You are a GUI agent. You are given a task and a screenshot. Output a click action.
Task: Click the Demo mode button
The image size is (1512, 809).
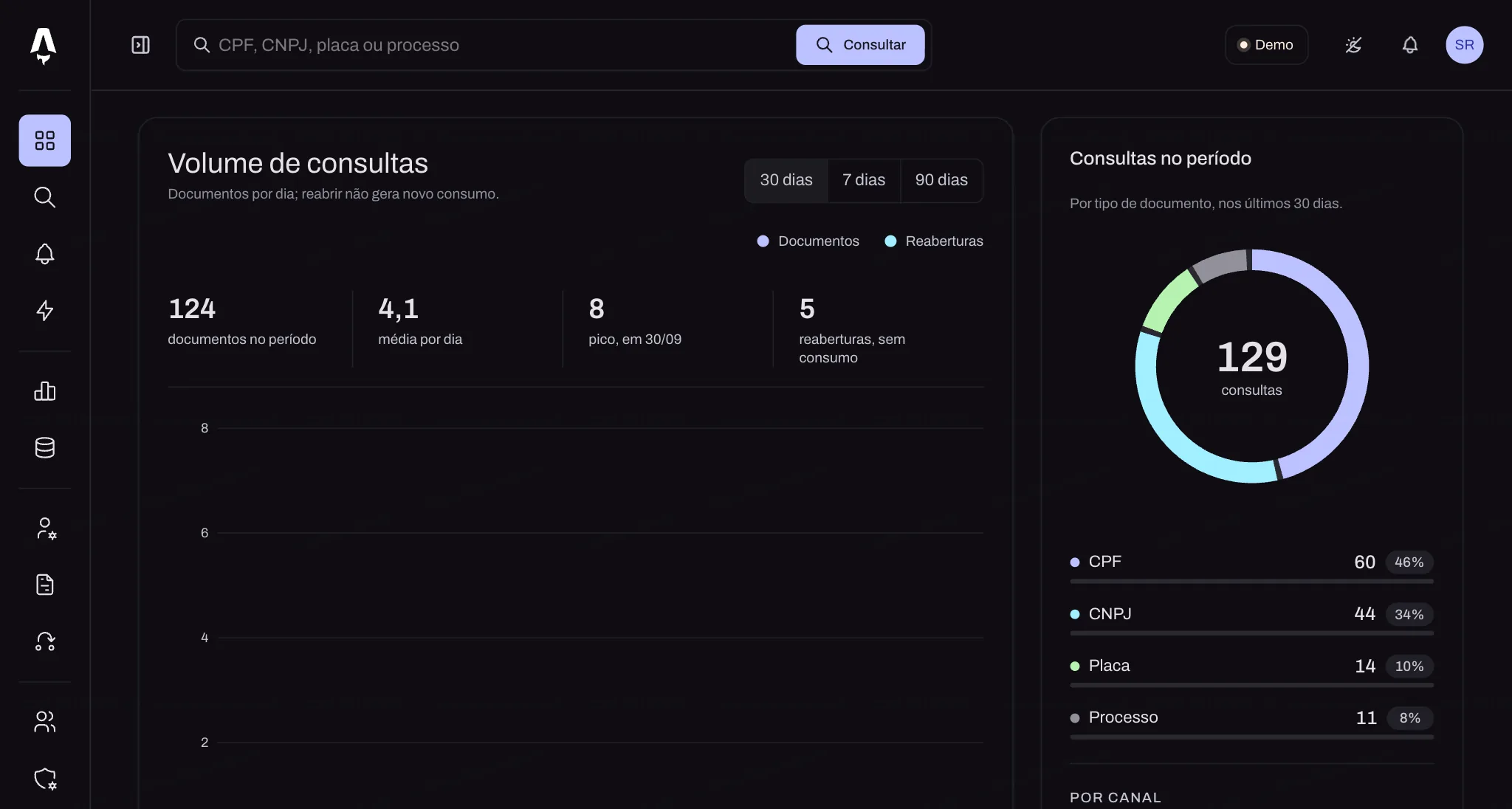click(x=1266, y=45)
